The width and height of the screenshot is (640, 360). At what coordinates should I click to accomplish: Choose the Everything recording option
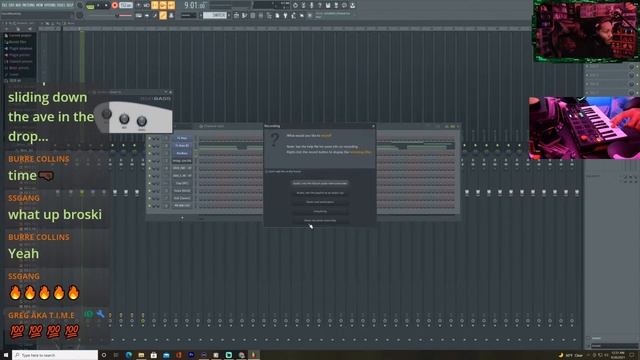[320, 211]
